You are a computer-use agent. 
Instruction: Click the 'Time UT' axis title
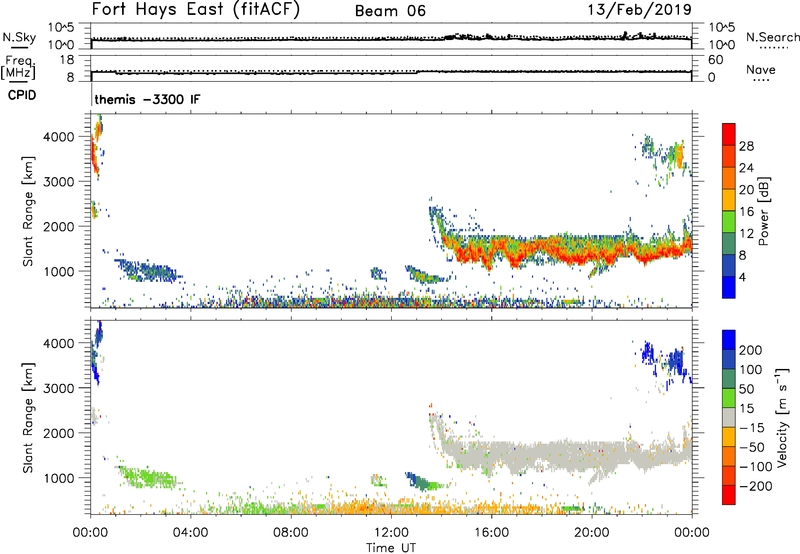pyautogui.click(x=391, y=548)
